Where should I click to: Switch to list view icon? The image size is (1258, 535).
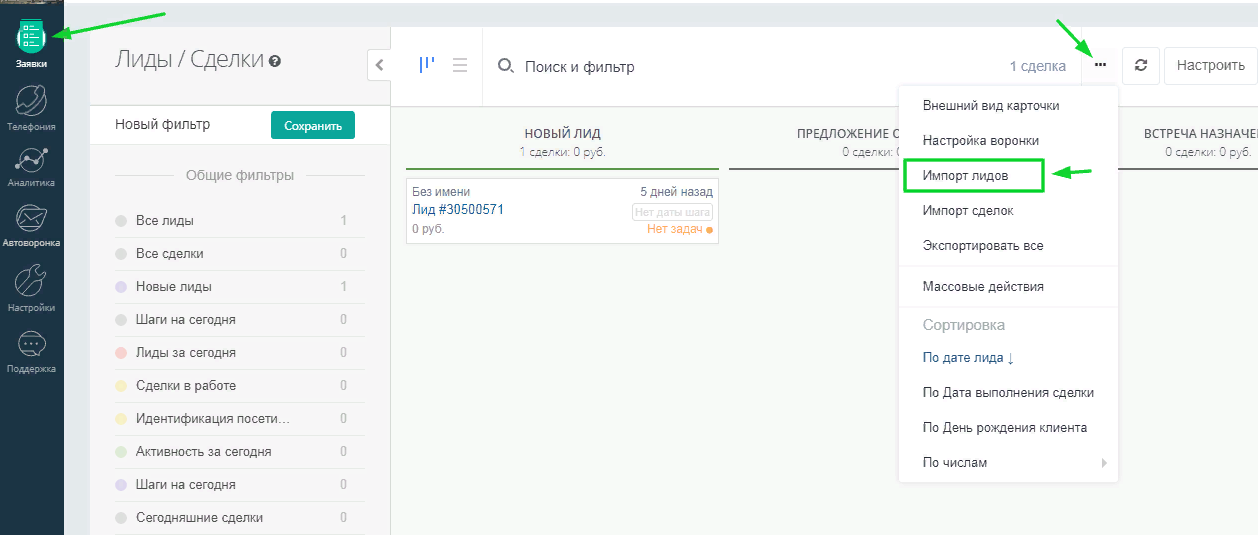[460, 65]
